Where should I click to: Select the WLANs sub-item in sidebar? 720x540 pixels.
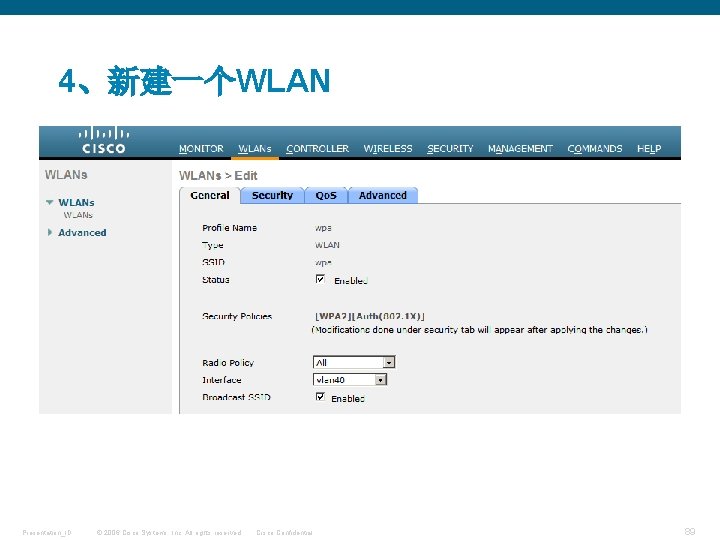[x=78, y=215]
